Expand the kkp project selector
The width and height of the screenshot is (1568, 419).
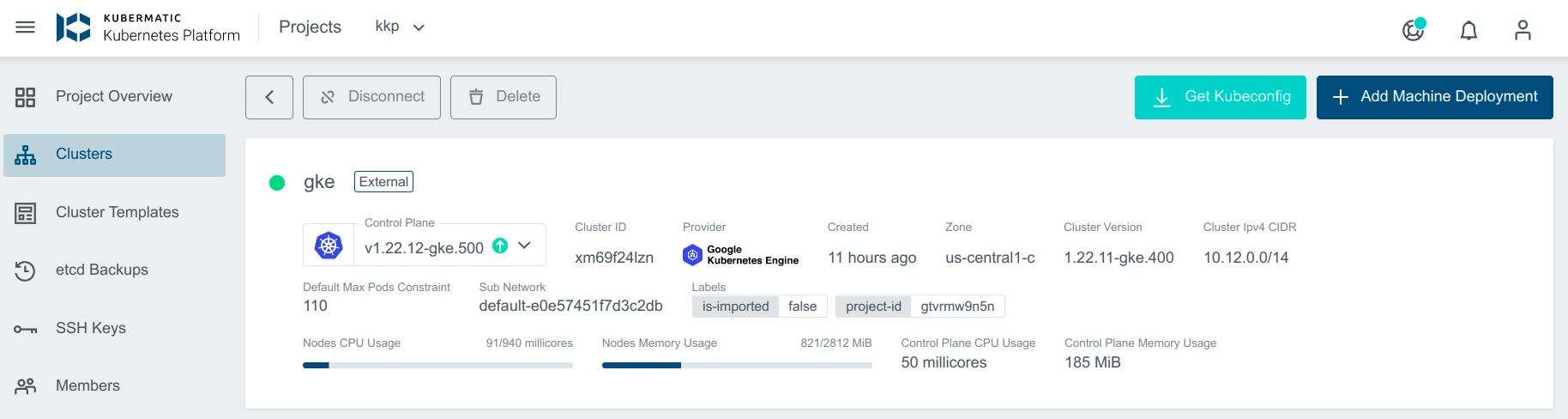point(400,27)
